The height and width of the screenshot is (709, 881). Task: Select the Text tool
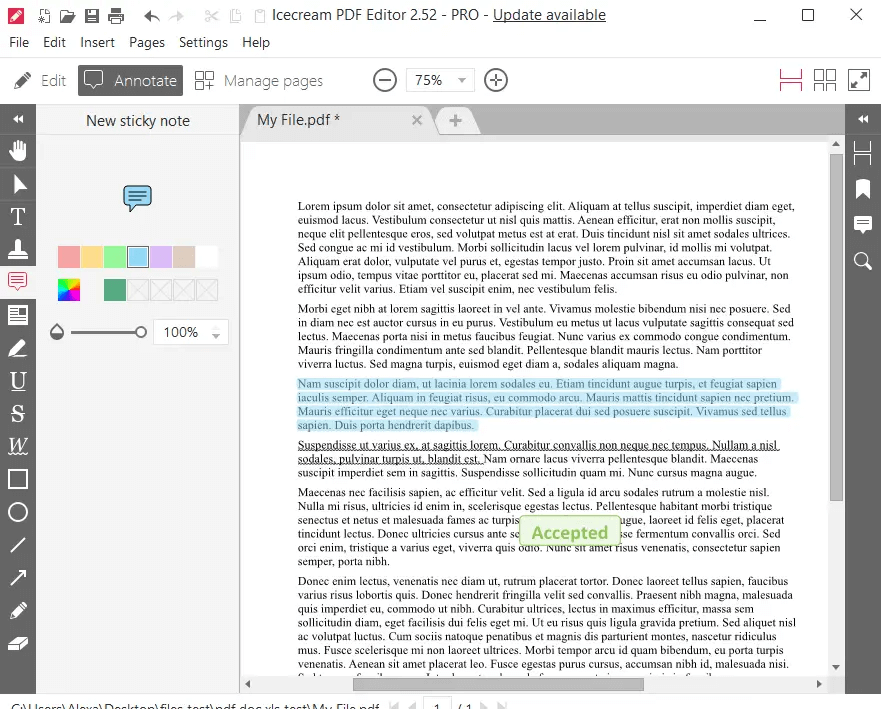coord(17,216)
